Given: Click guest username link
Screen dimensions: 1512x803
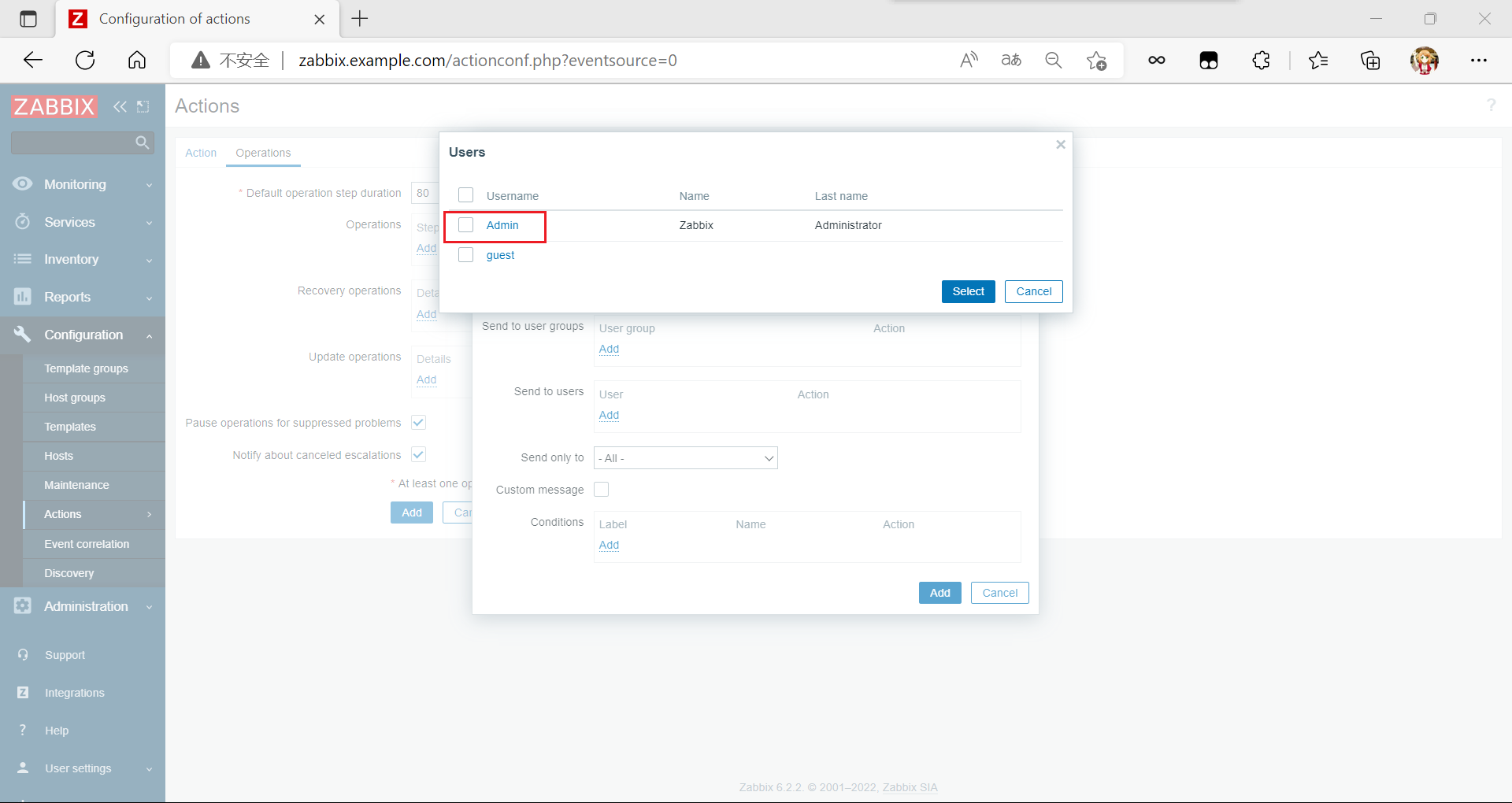Looking at the screenshot, I should 500,255.
